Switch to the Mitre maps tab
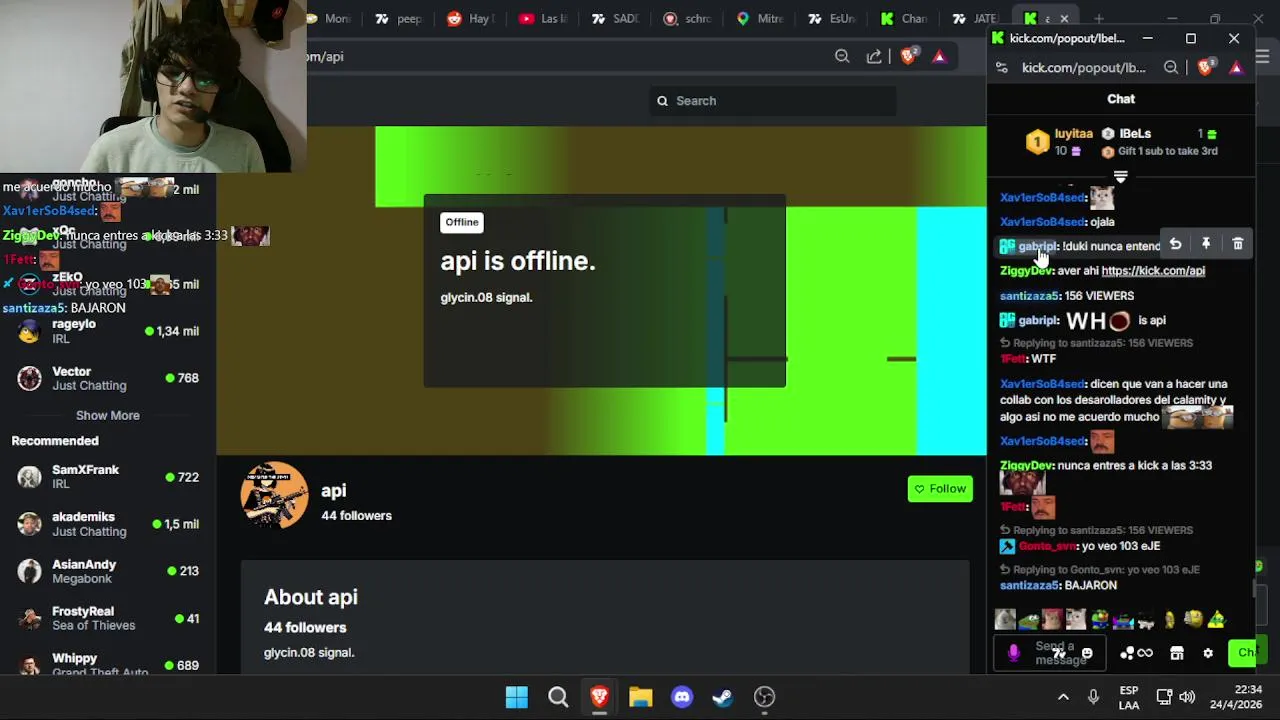 (760, 18)
